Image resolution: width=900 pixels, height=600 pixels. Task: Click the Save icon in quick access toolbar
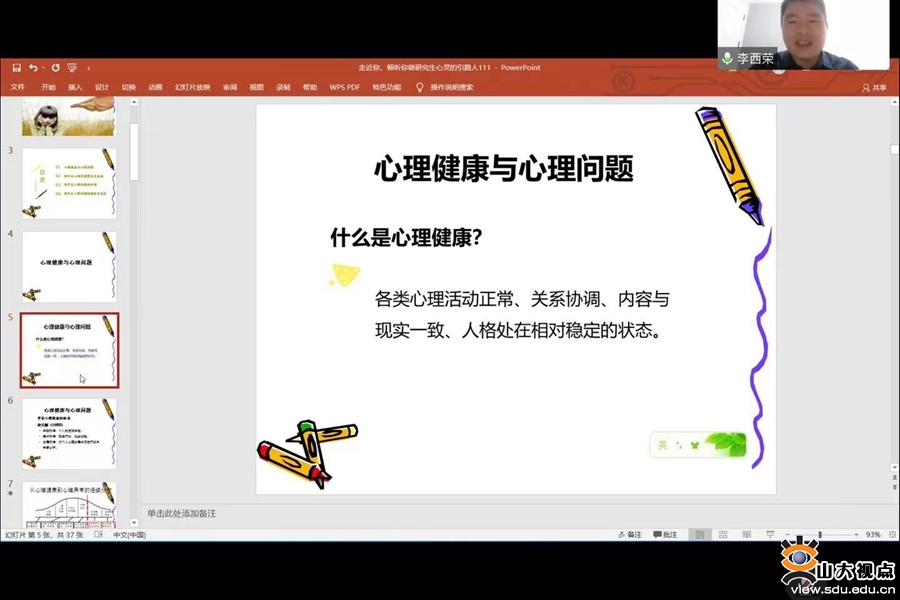point(17,67)
